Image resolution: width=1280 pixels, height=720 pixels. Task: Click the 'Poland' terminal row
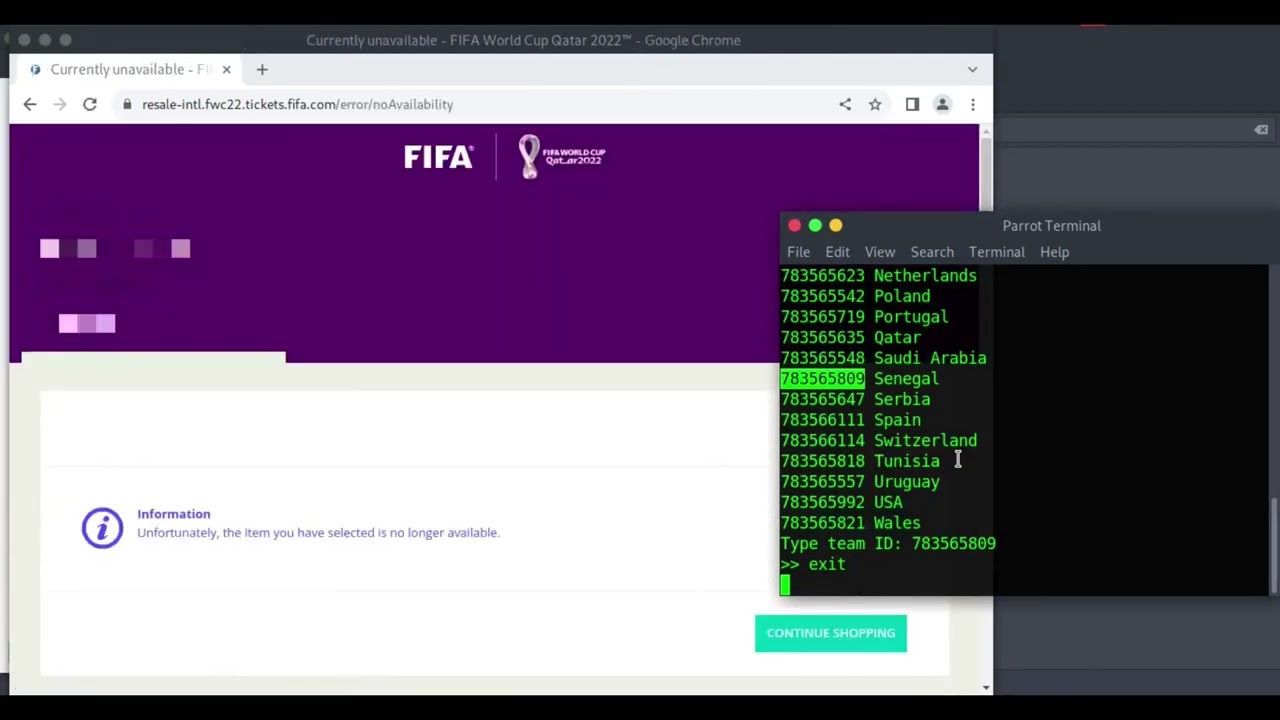pos(855,296)
